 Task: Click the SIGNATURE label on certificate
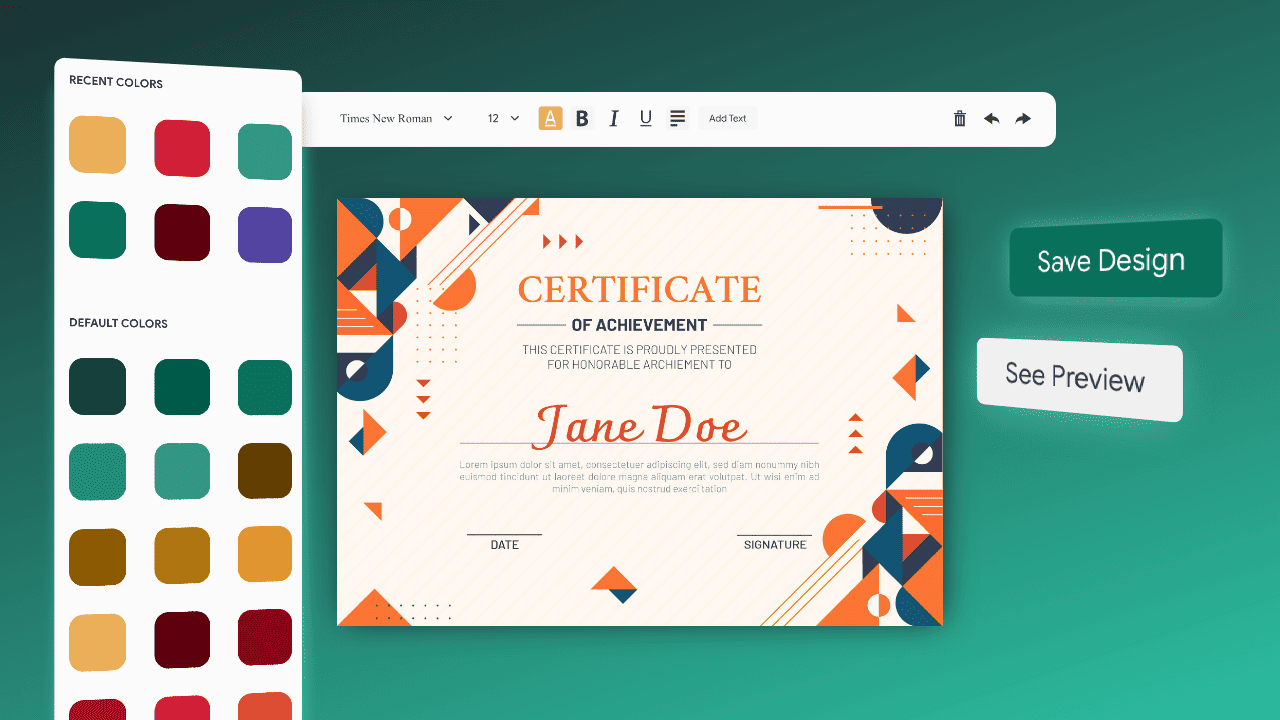pos(775,545)
